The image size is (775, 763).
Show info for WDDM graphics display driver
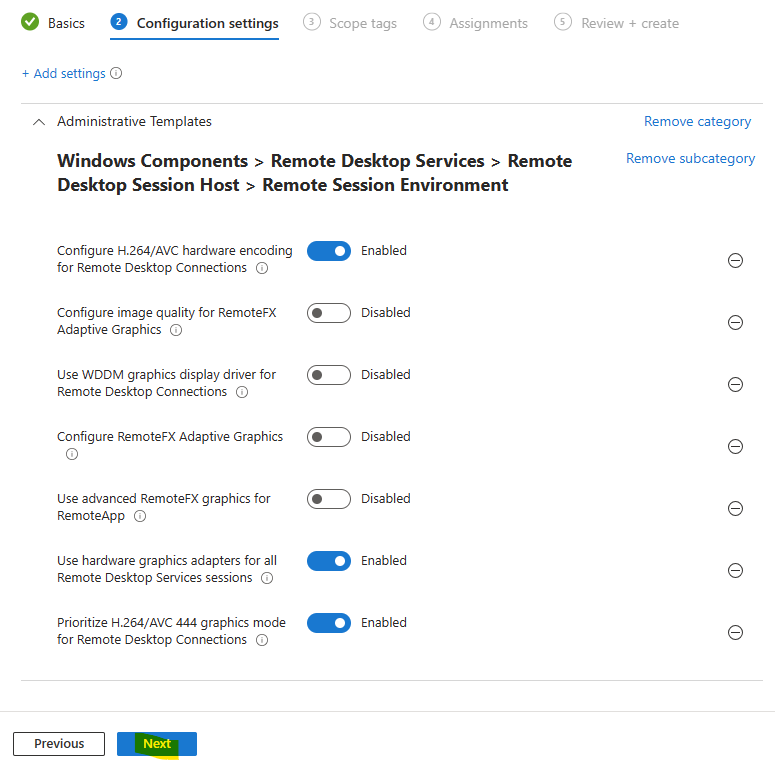click(242, 392)
